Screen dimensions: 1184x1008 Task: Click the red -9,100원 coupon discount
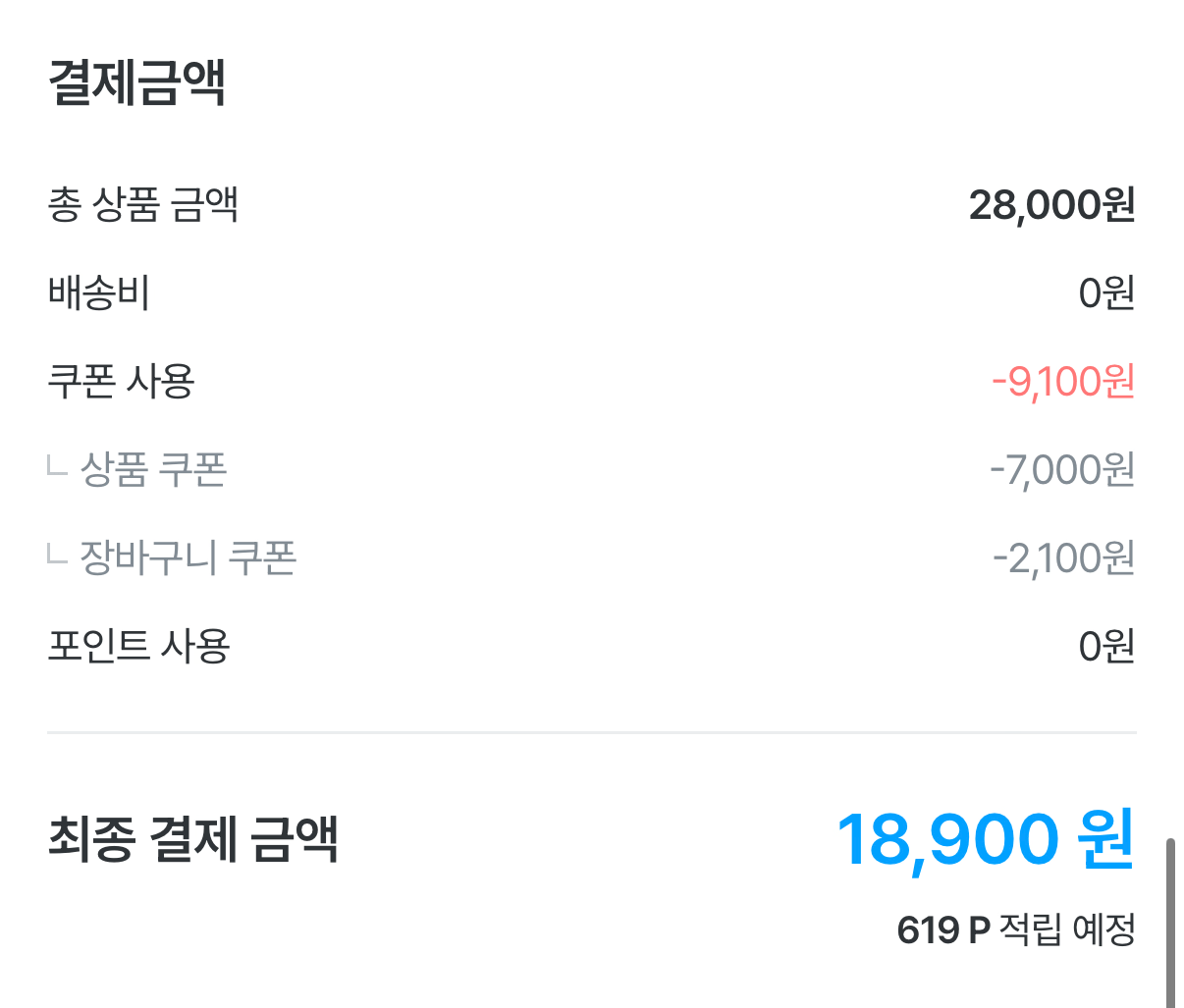[1063, 382]
